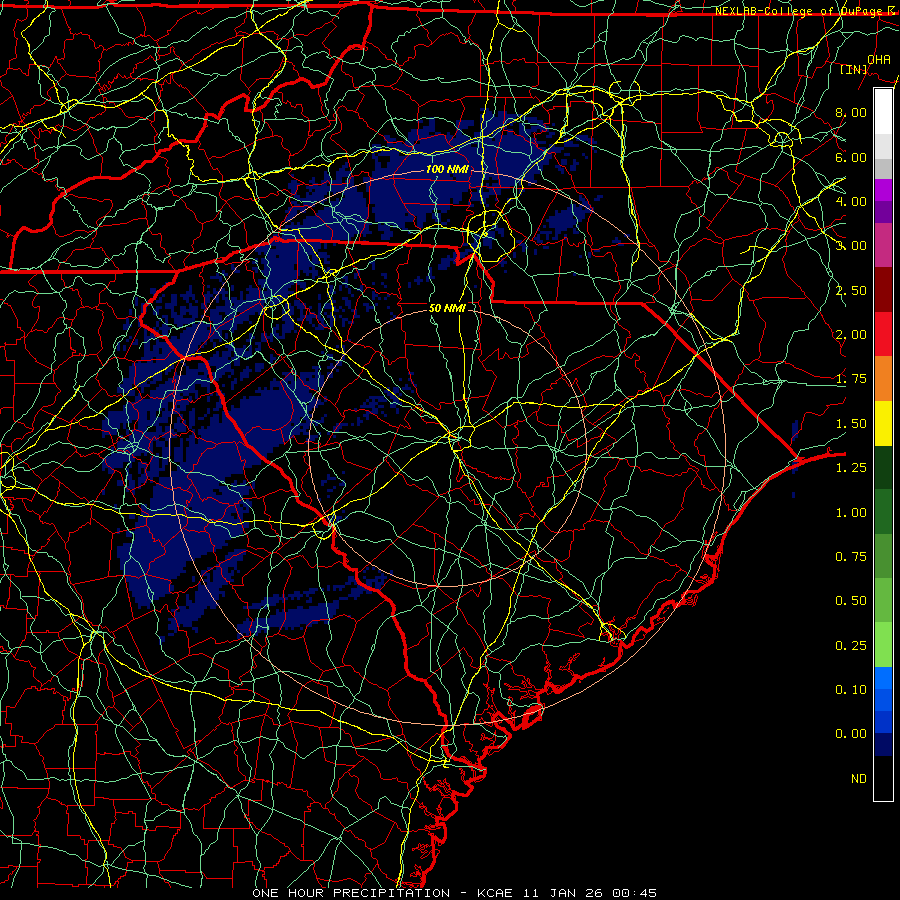Click the 0.25 legend value
The width and height of the screenshot is (900, 900).
point(851,646)
